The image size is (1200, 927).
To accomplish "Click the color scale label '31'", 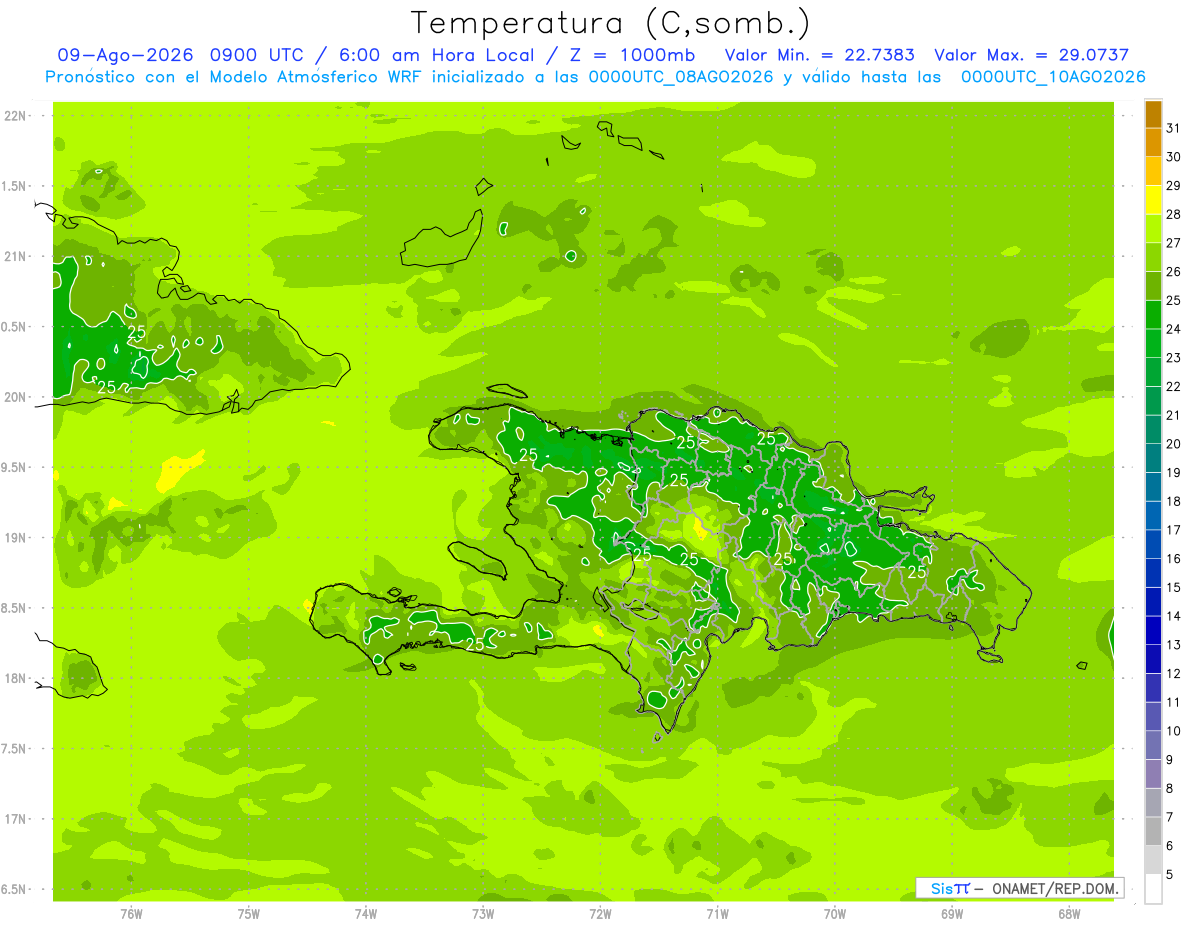I will 1173,128.
